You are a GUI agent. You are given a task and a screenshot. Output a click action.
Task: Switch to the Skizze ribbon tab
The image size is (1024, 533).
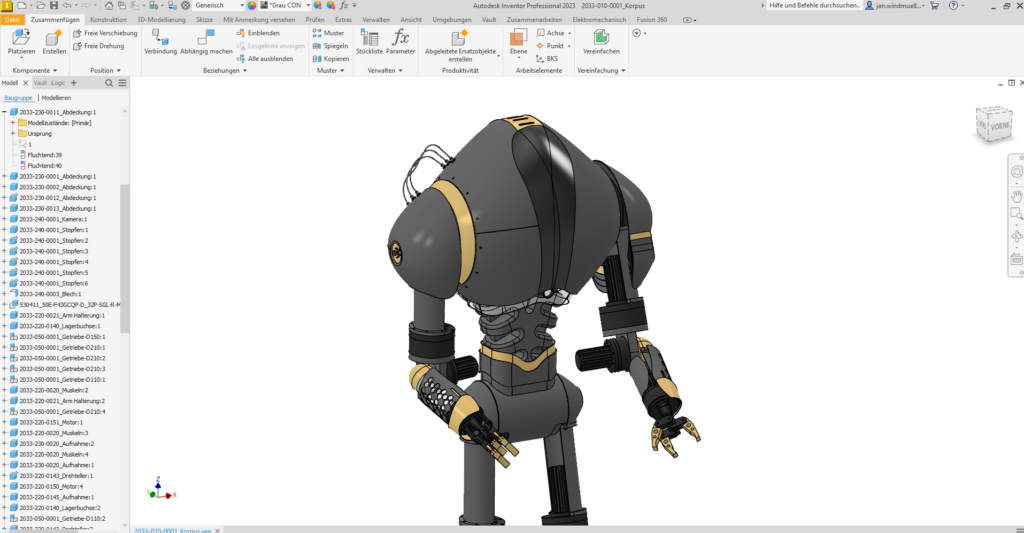(x=204, y=20)
